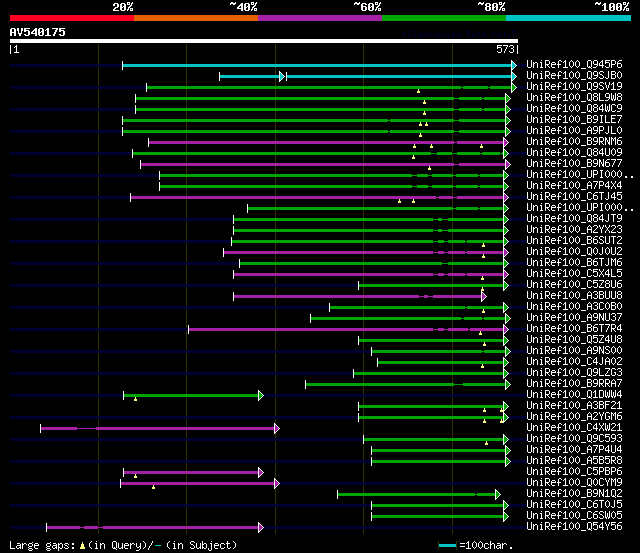640x553 pixels.
Task: Click the UniRef100_Q0CYM9 label
Action: click(574, 483)
